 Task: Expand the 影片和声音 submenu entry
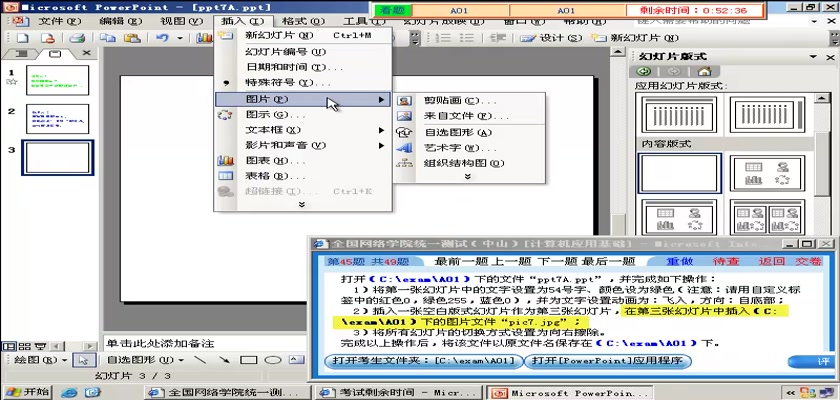[x=303, y=145]
